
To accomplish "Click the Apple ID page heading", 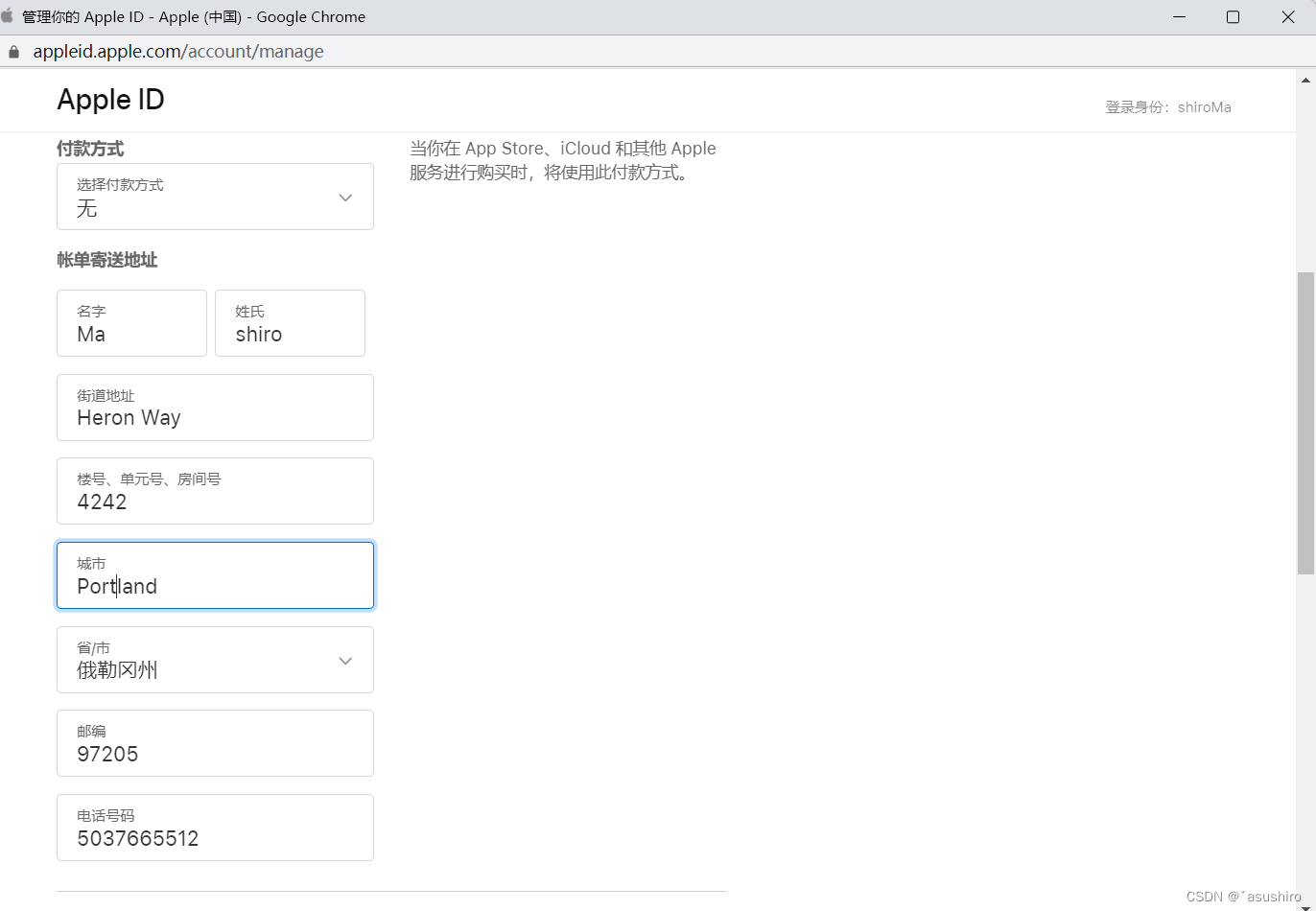I will coord(110,100).
